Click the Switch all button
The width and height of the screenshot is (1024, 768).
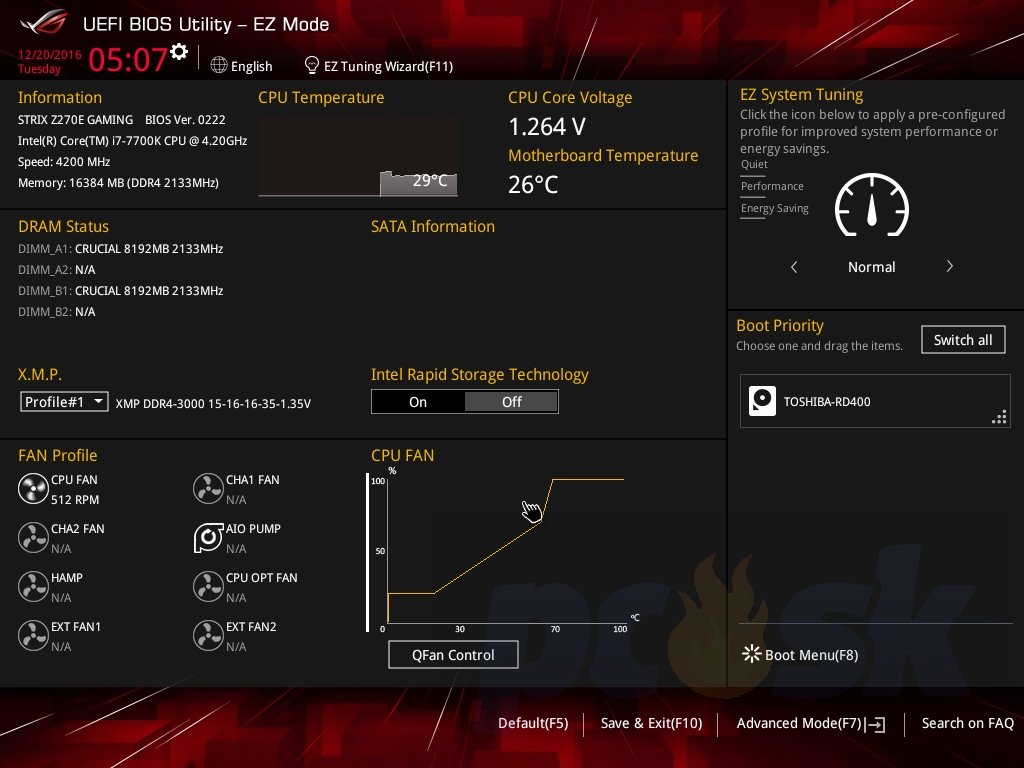(x=963, y=340)
